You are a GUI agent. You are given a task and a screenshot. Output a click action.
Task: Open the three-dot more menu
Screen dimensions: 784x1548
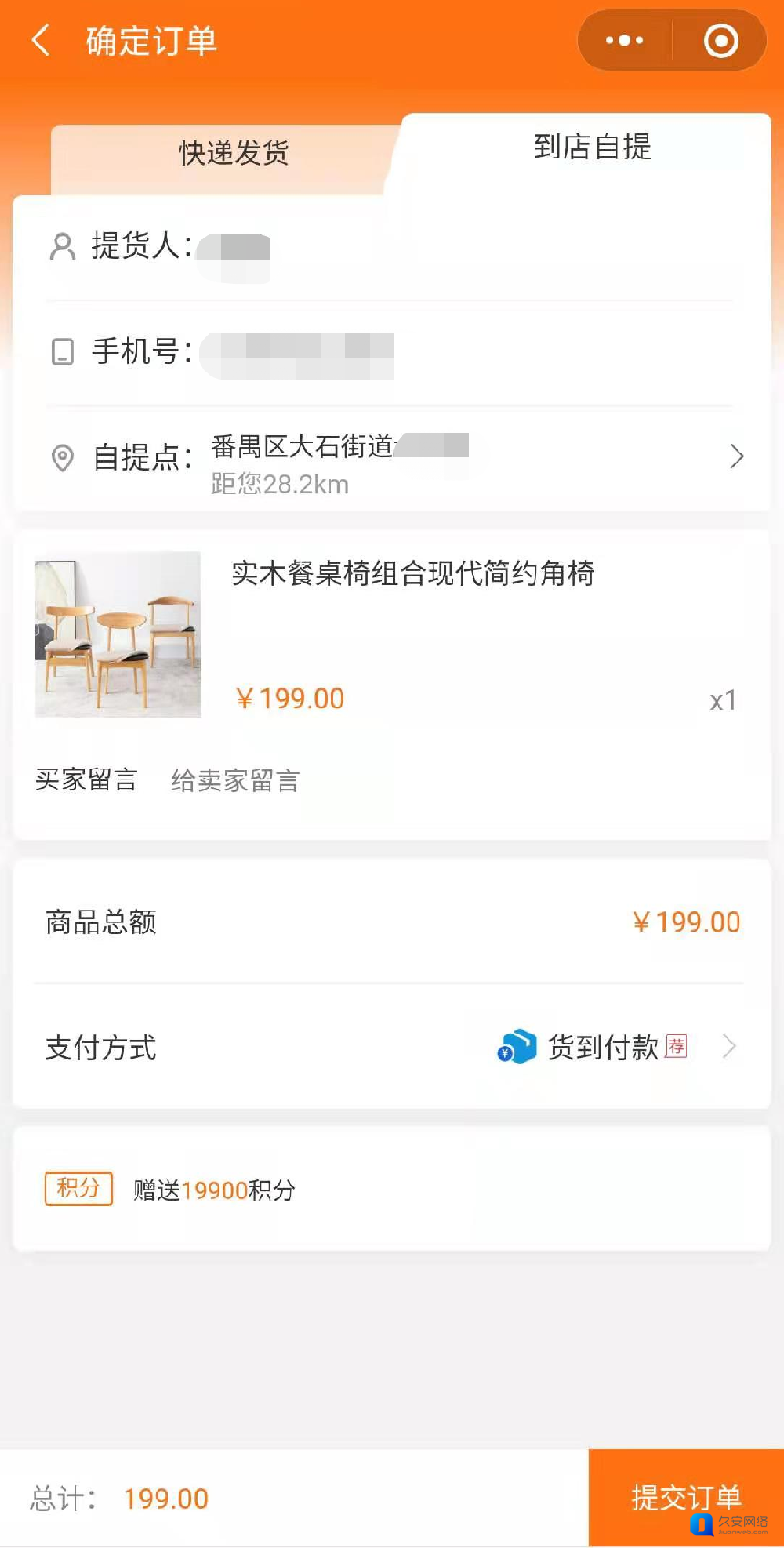click(x=625, y=41)
